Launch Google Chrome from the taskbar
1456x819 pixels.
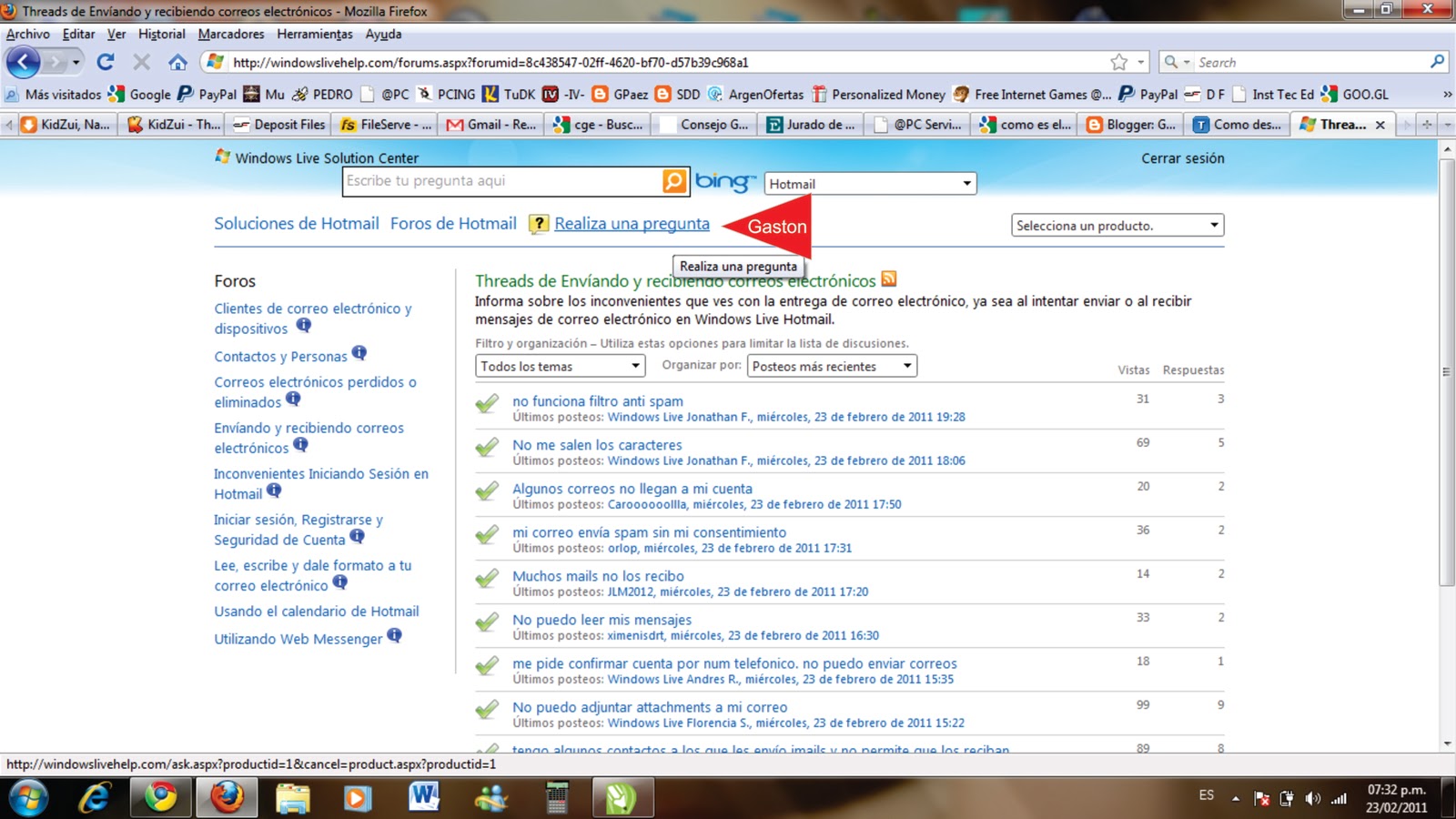[161, 798]
